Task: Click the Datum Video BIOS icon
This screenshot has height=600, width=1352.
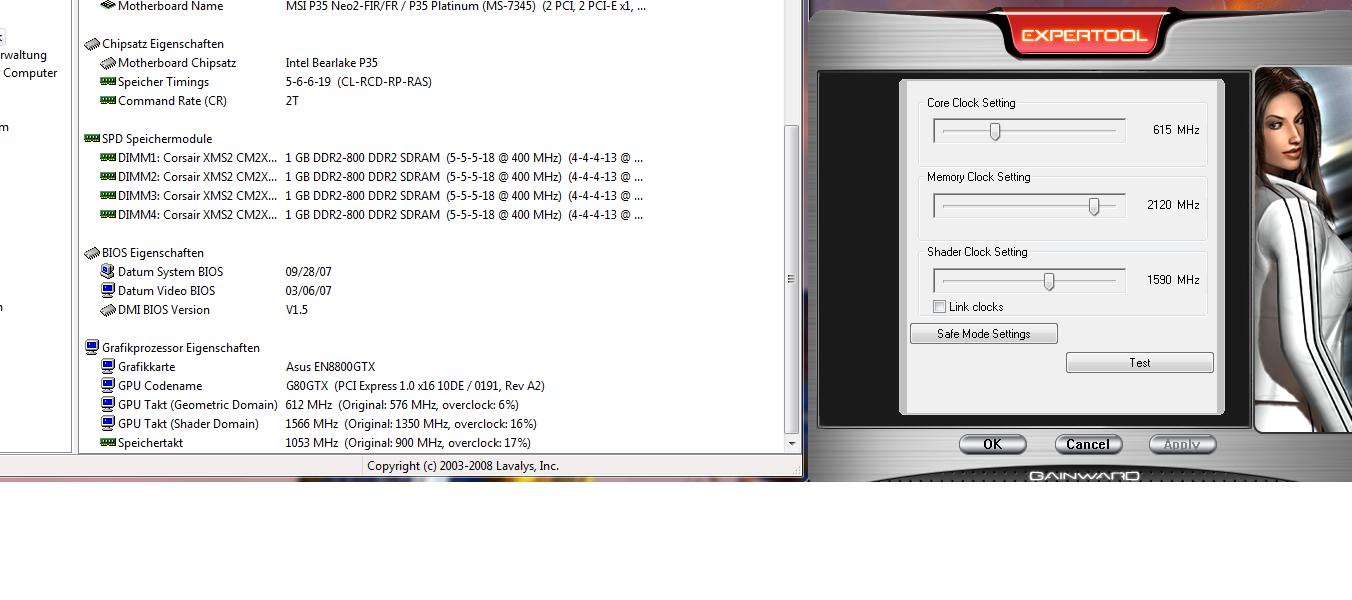Action: tap(108, 291)
